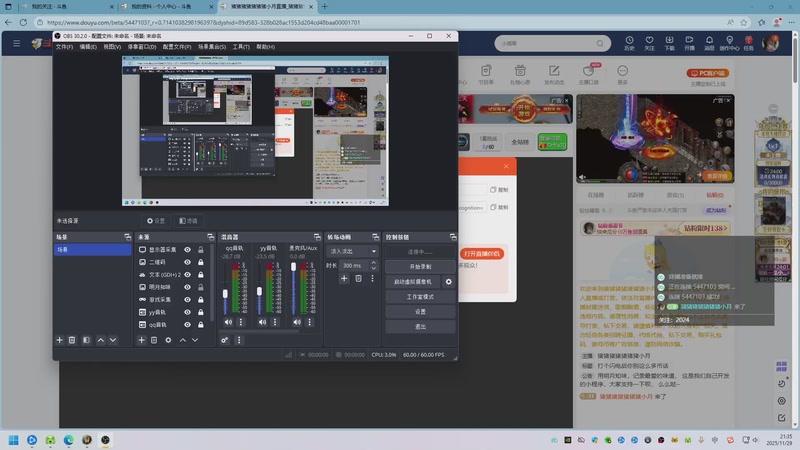This screenshot has height=450, width=800.
Task: Open 设置 button in OBS controls panel
Action: [420, 311]
